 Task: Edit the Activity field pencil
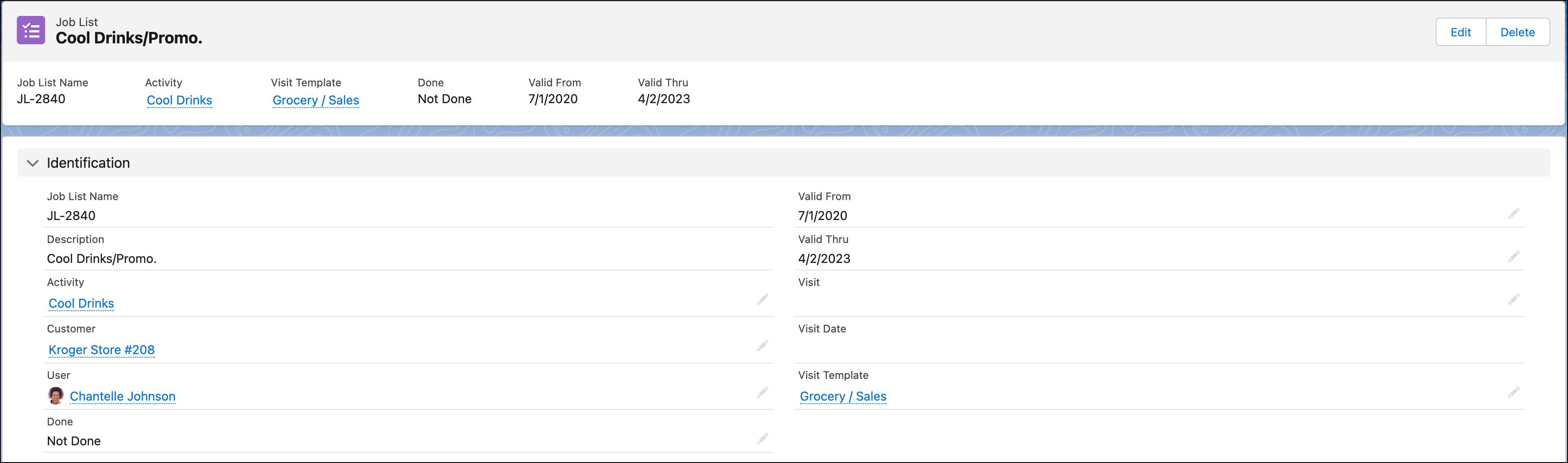click(x=762, y=299)
